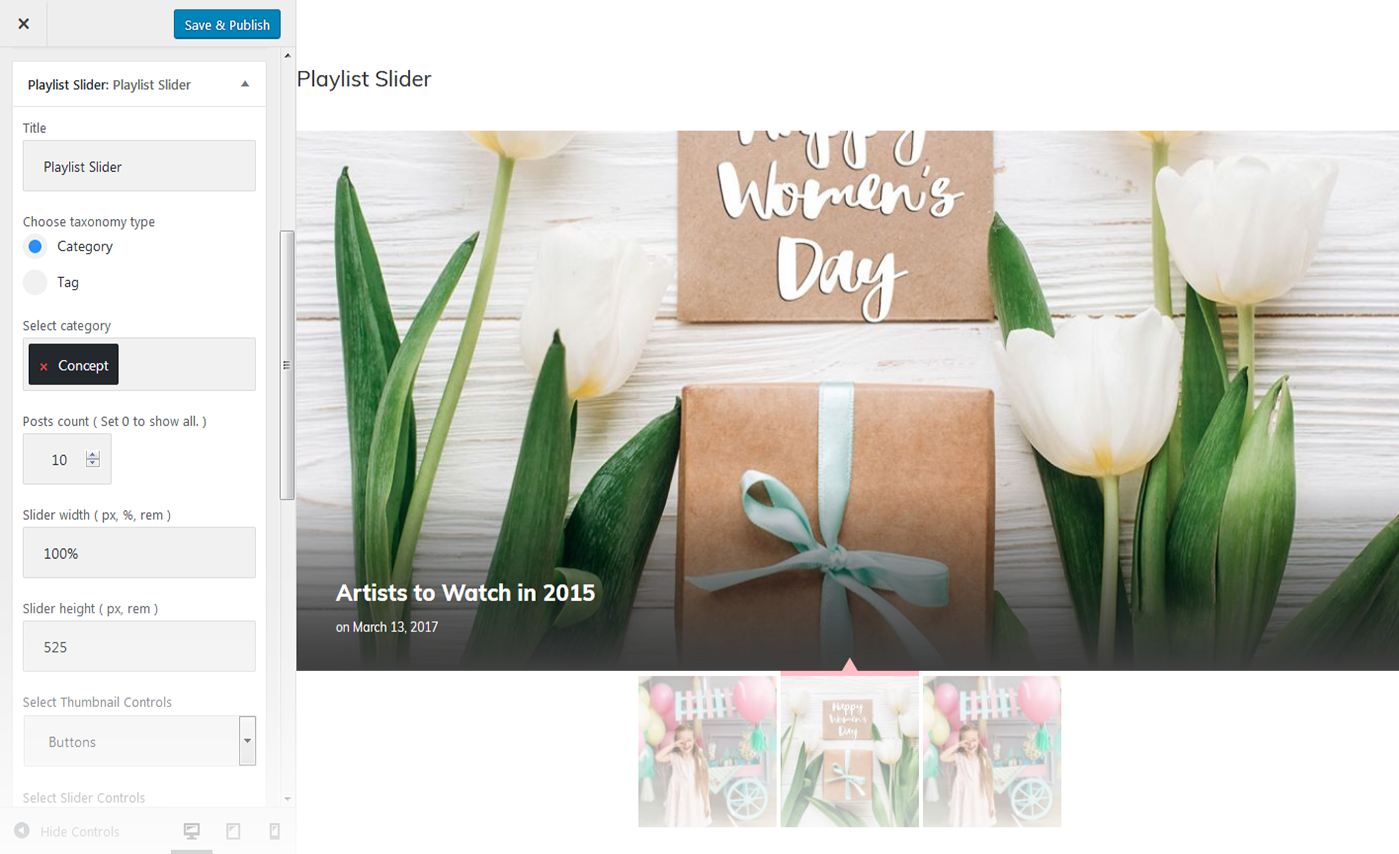Click the Slider height field
Viewport: 1399px width, 854px height.
point(139,646)
